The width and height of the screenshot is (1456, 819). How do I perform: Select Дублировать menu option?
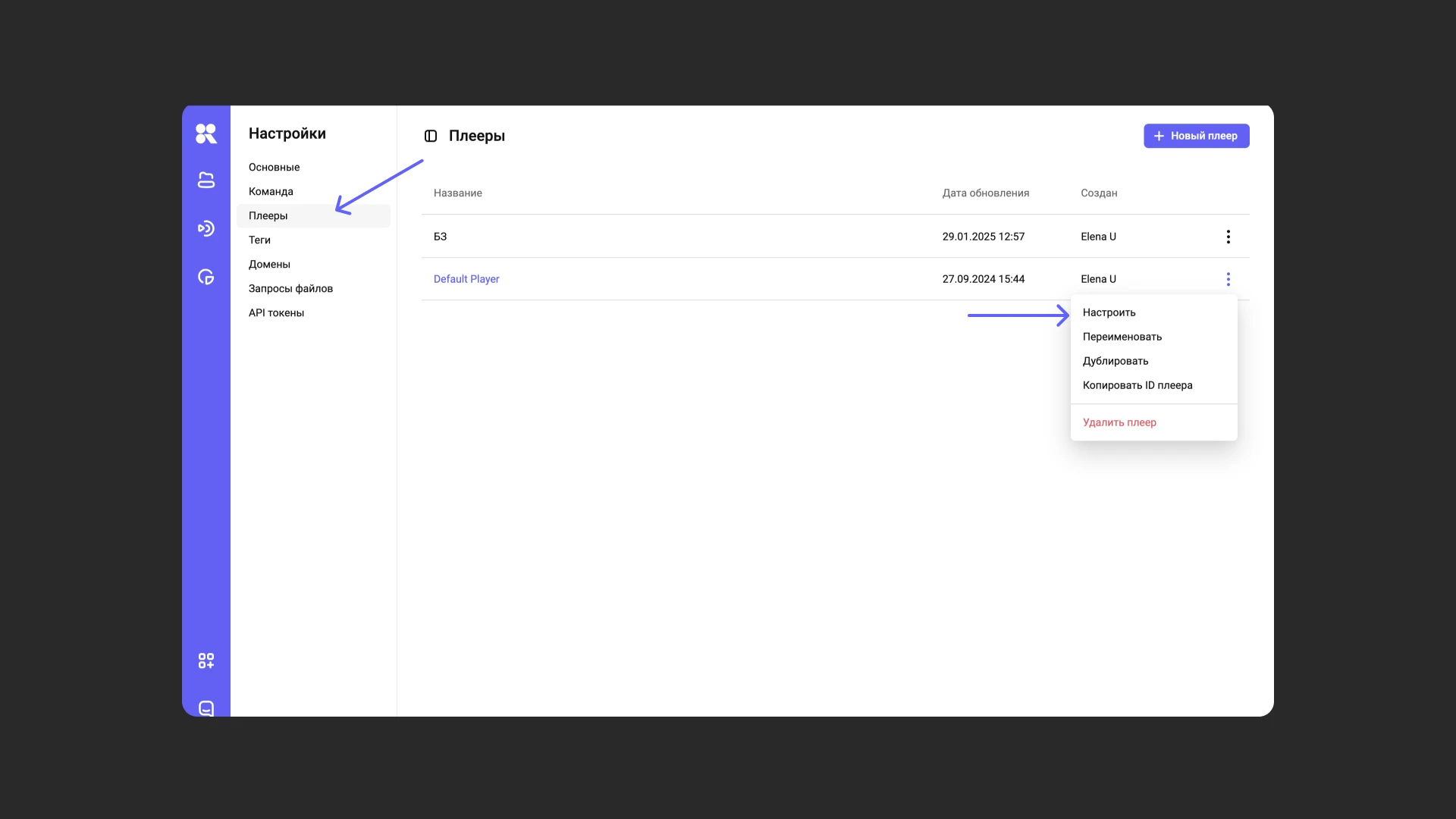point(1115,361)
